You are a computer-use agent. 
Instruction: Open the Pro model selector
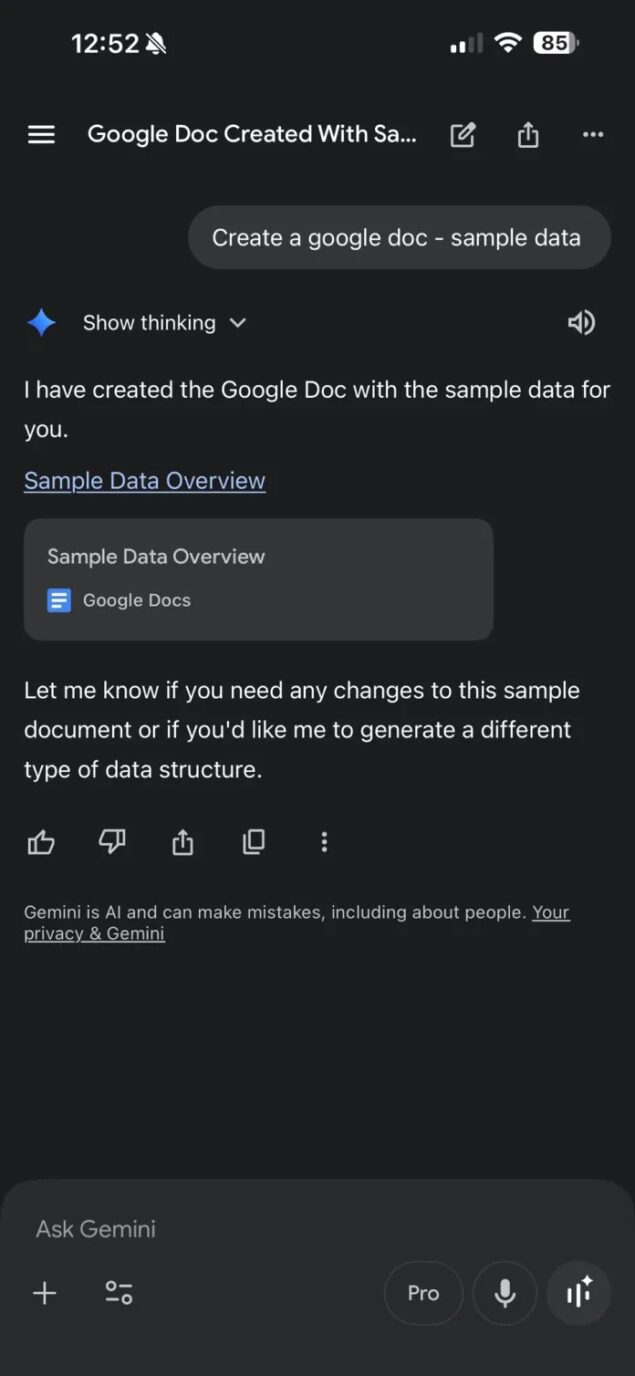pos(423,1293)
